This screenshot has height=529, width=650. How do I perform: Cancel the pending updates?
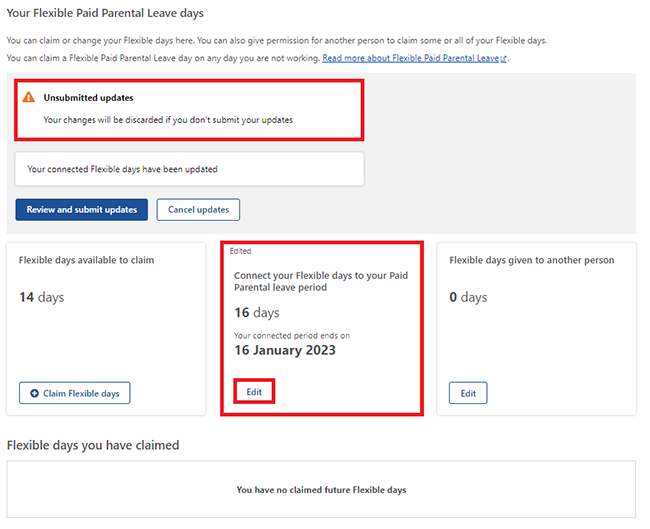click(198, 210)
